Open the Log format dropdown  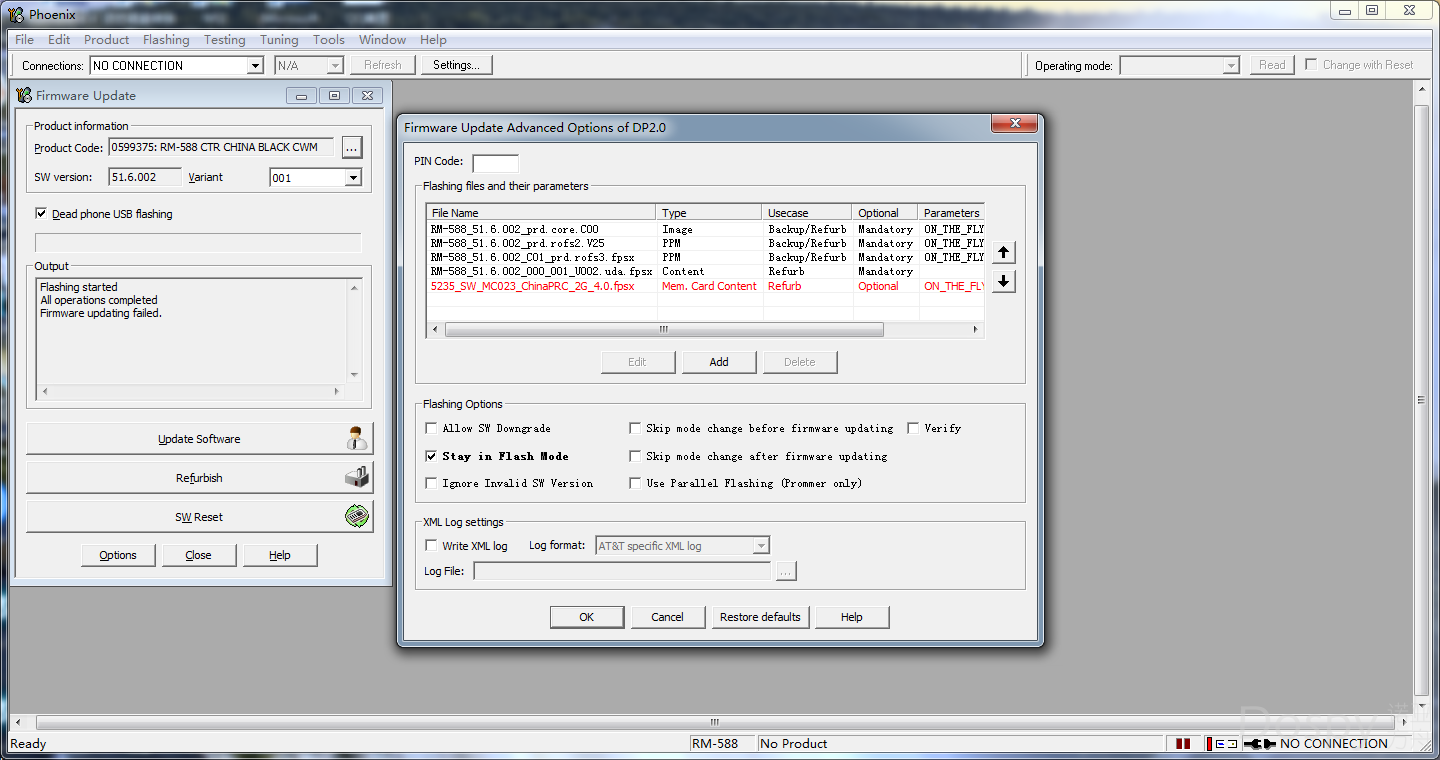click(x=761, y=546)
